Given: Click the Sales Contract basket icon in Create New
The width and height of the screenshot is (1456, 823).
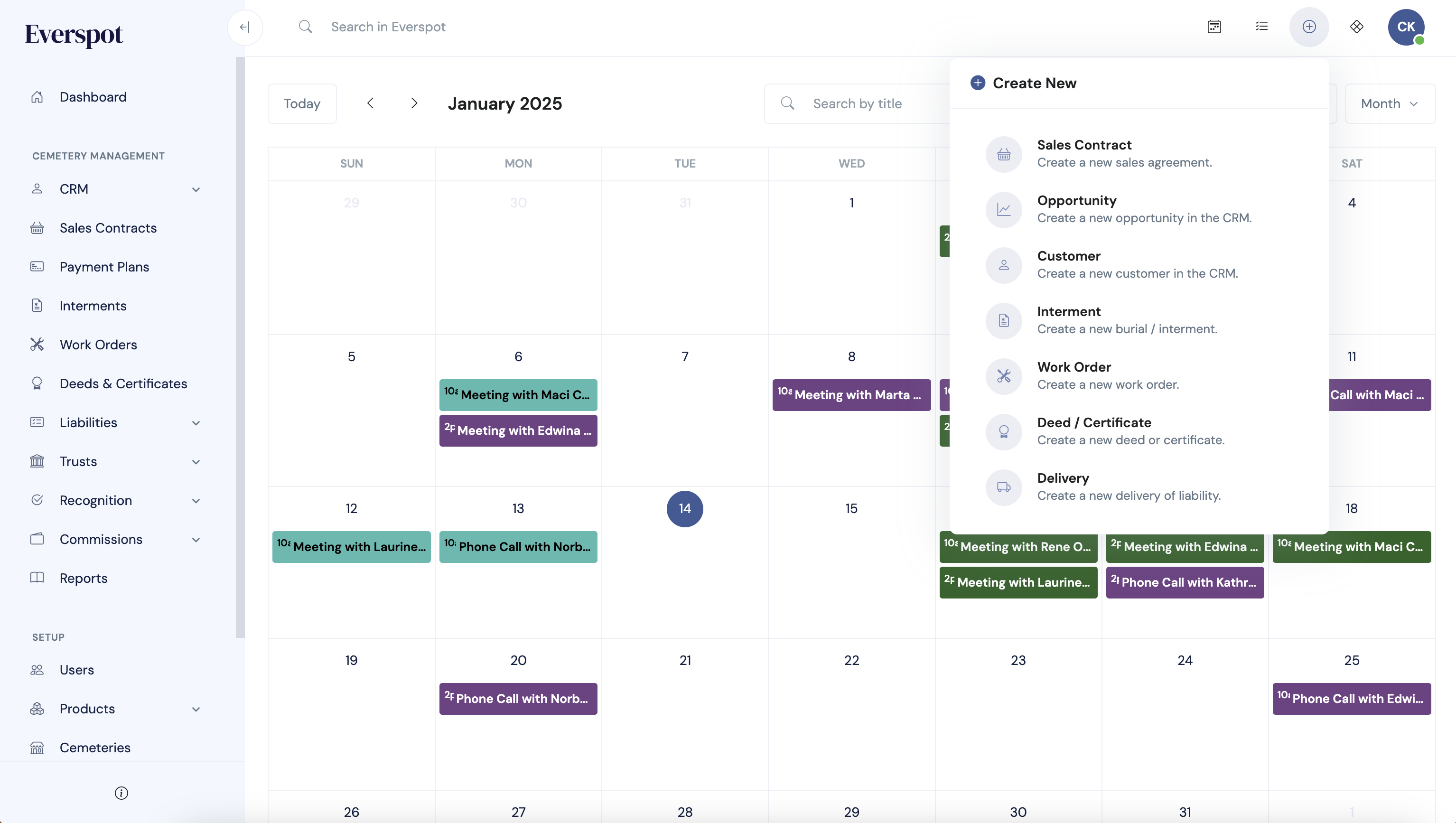Looking at the screenshot, I should (1004, 154).
